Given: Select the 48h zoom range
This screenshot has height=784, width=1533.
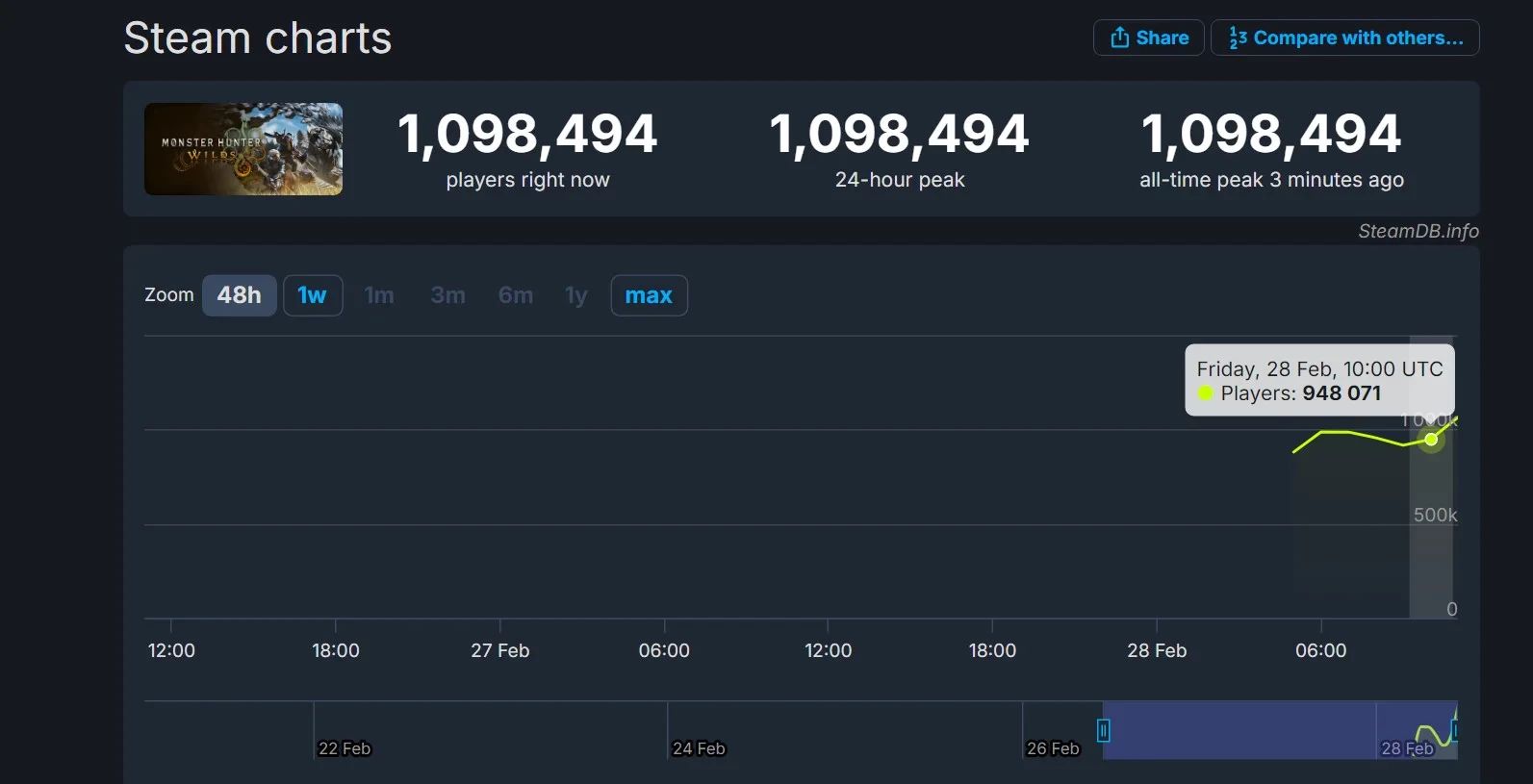Looking at the screenshot, I should 239,295.
